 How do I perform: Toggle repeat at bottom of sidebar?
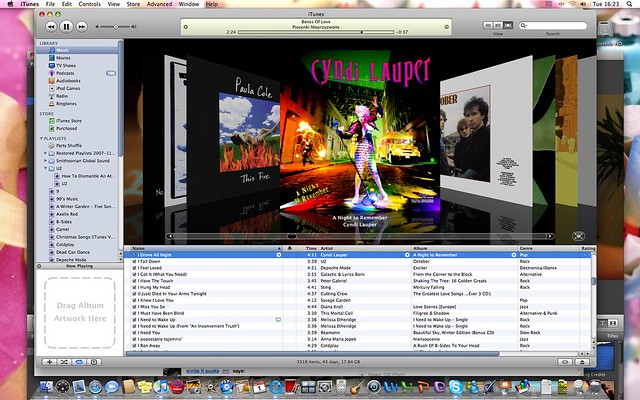[79, 362]
